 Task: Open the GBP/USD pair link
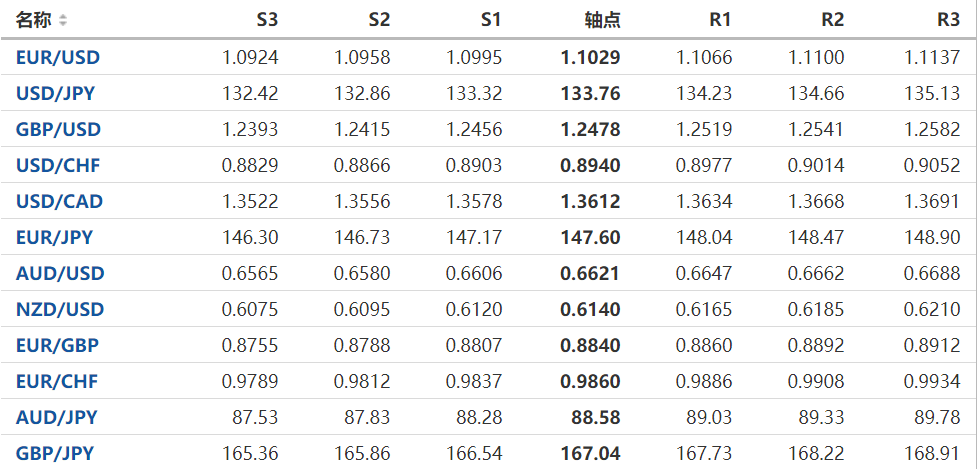point(58,129)
